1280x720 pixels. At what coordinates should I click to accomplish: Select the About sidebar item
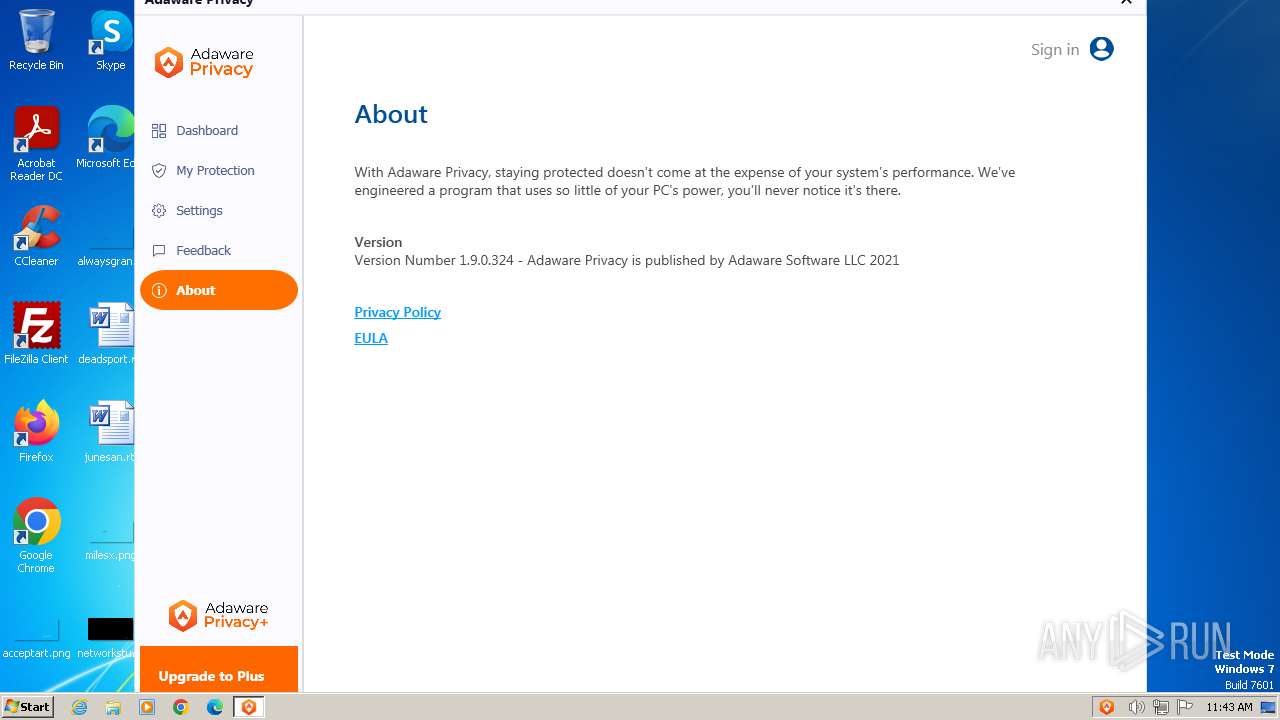[x=218, y=290]
